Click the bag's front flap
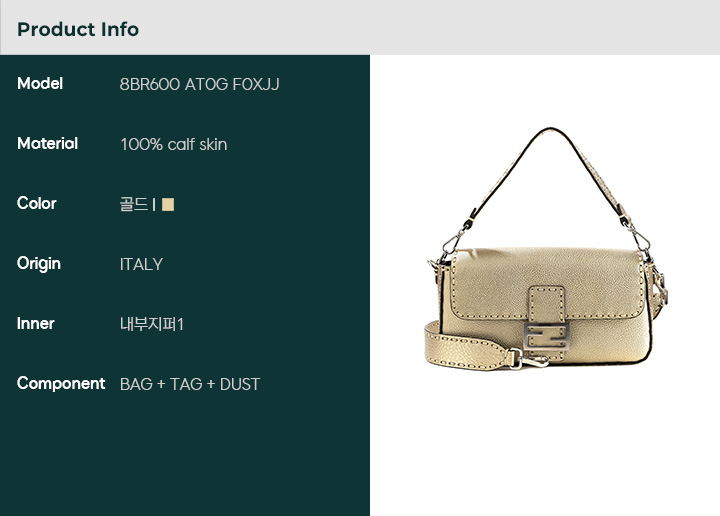The height and width of the screenshot is (516, 720). [x=546, y=284]
